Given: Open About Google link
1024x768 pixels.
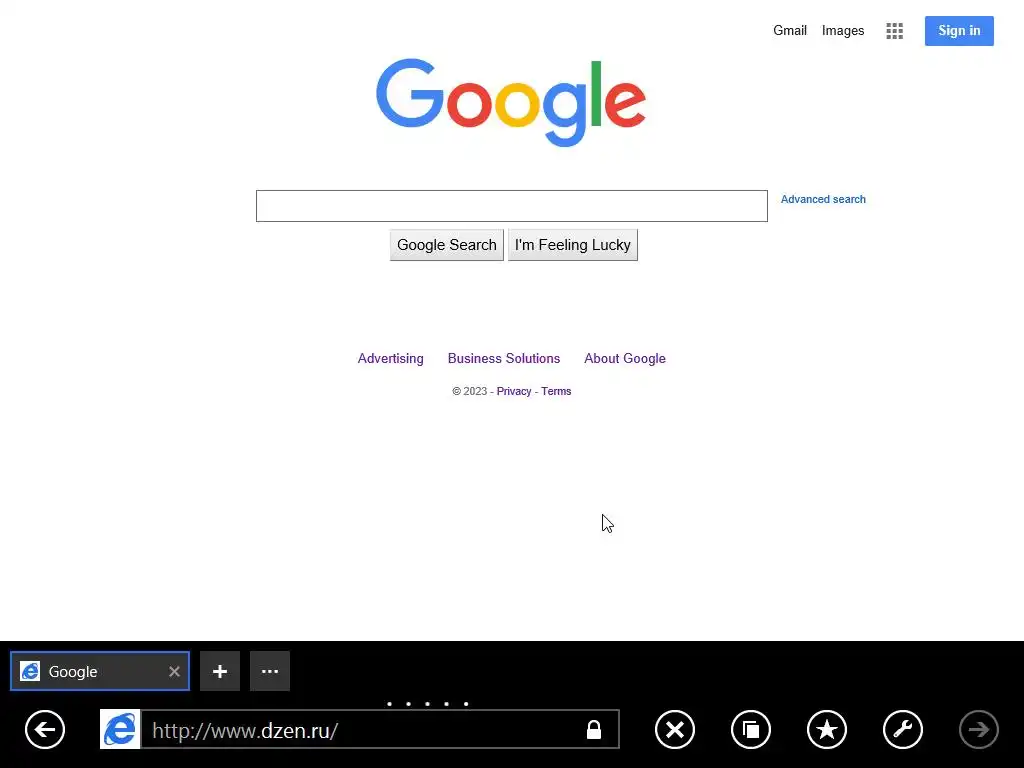Looking at the screenshot, I should tap(625, 359).
